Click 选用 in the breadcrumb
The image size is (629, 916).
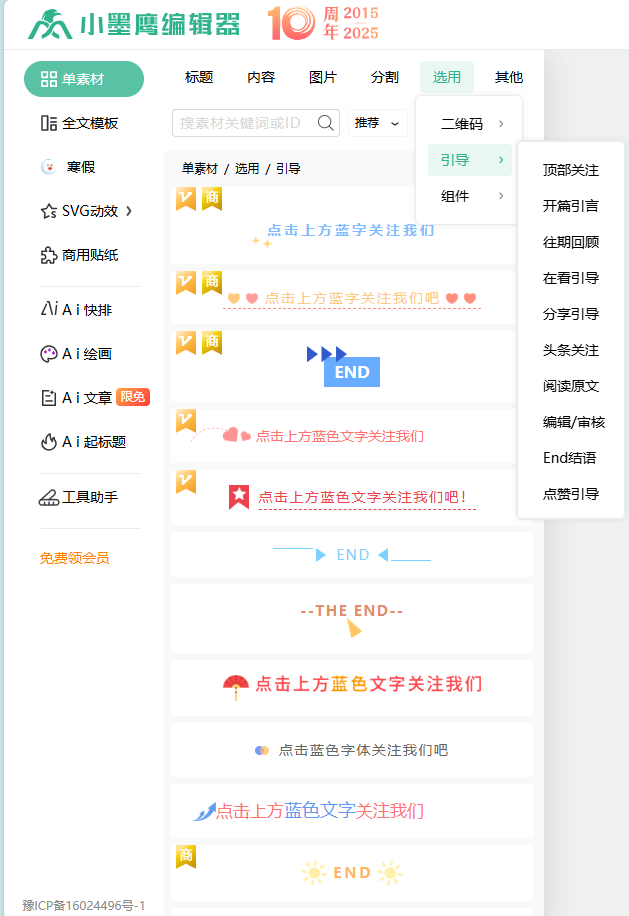[x=247, y=169]
